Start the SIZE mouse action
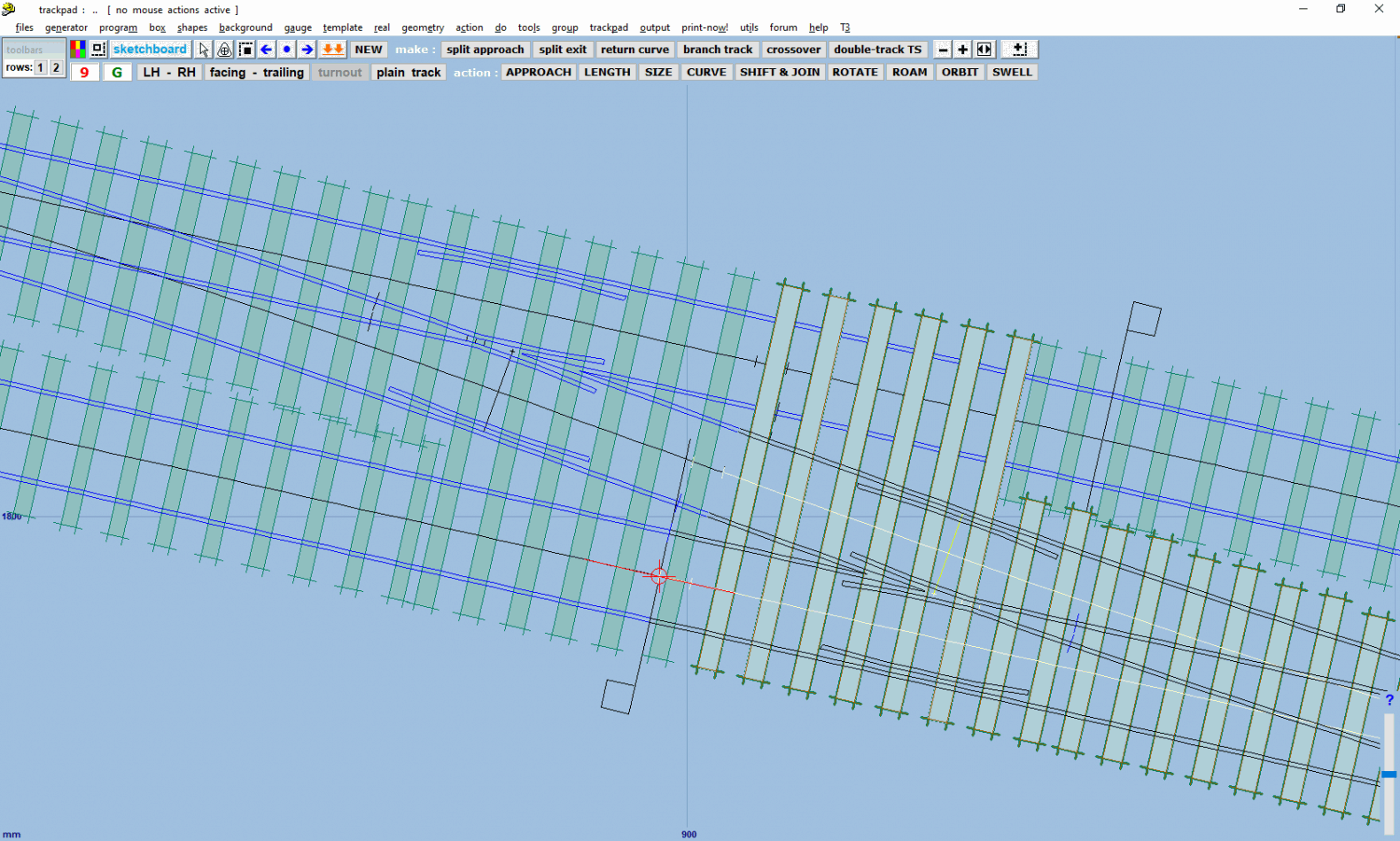The width and height of the screenshot is (1400, 841). tap(658, 73)
